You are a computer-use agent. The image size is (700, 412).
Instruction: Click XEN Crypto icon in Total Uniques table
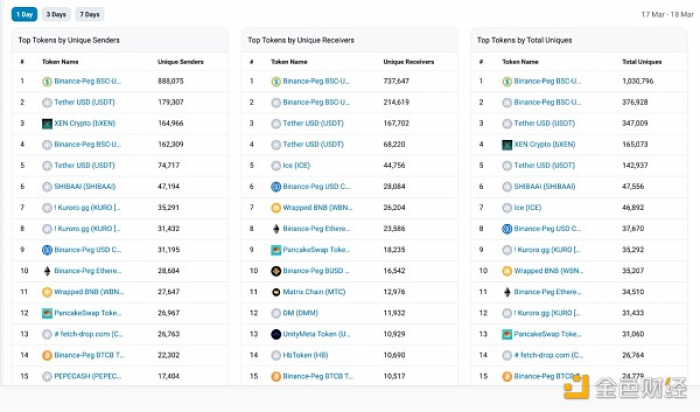click(507, 145)
